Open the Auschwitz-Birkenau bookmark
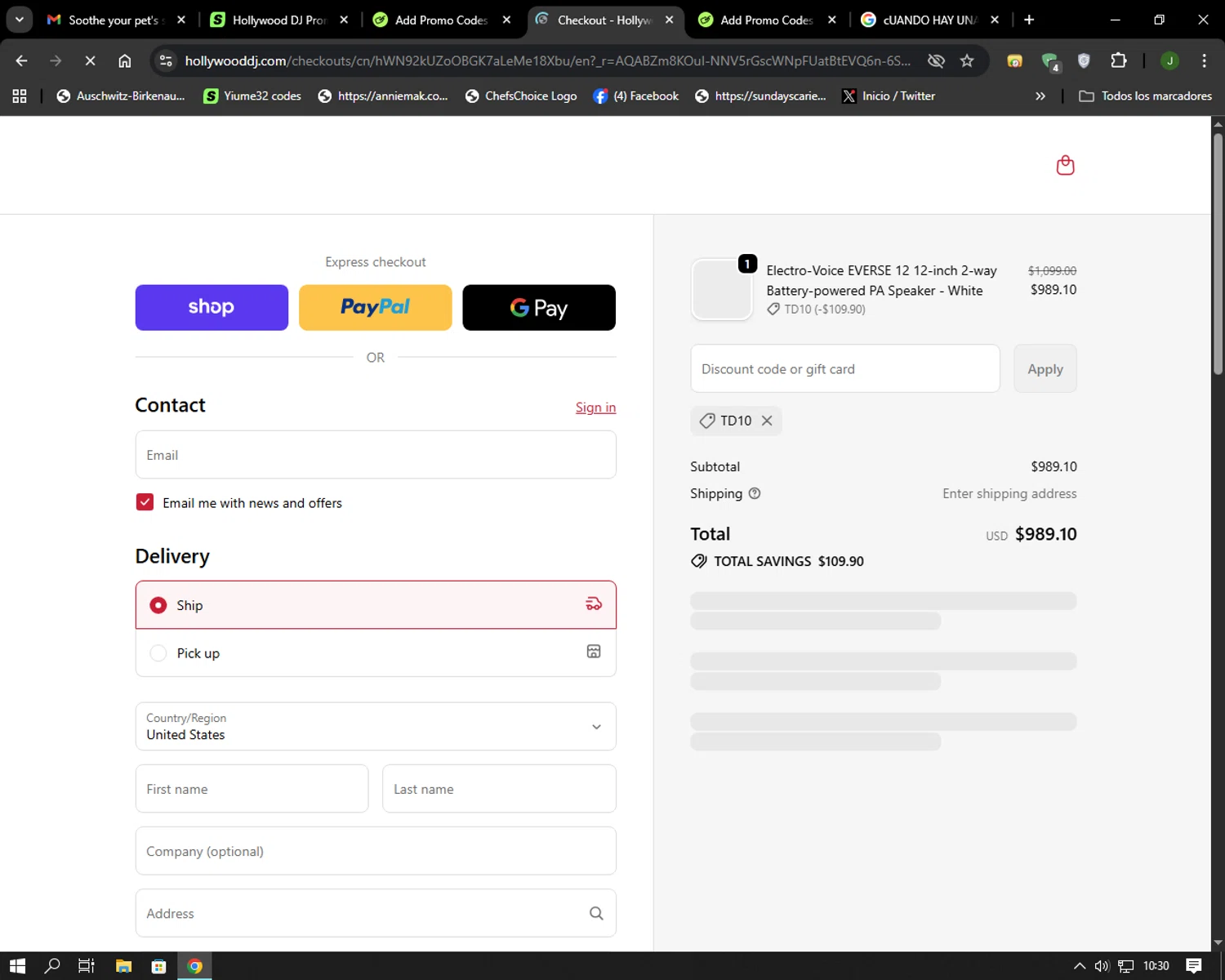The image size is (1225, 980). (x=121, y=96)
